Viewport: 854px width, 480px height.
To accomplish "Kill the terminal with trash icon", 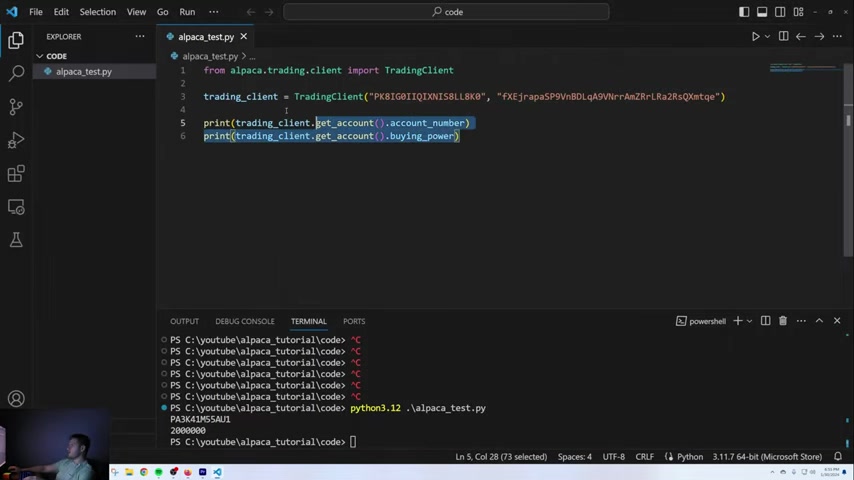I will click(x=783, y=321).
